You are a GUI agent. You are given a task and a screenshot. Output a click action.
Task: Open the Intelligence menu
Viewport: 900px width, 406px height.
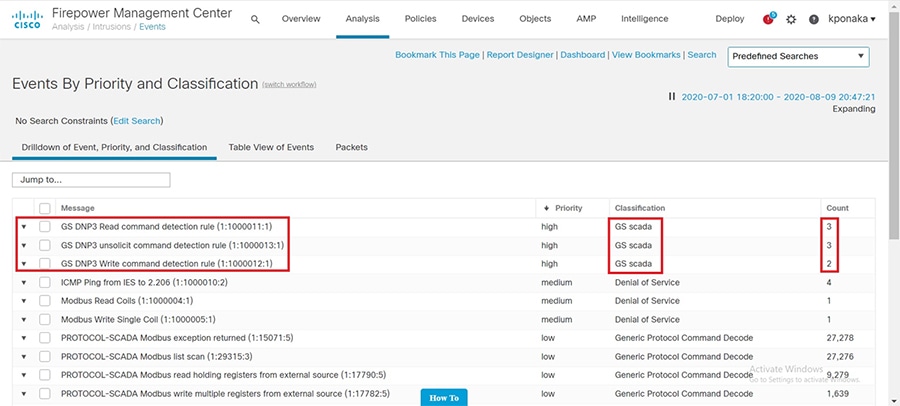click(x=645, y=19)
